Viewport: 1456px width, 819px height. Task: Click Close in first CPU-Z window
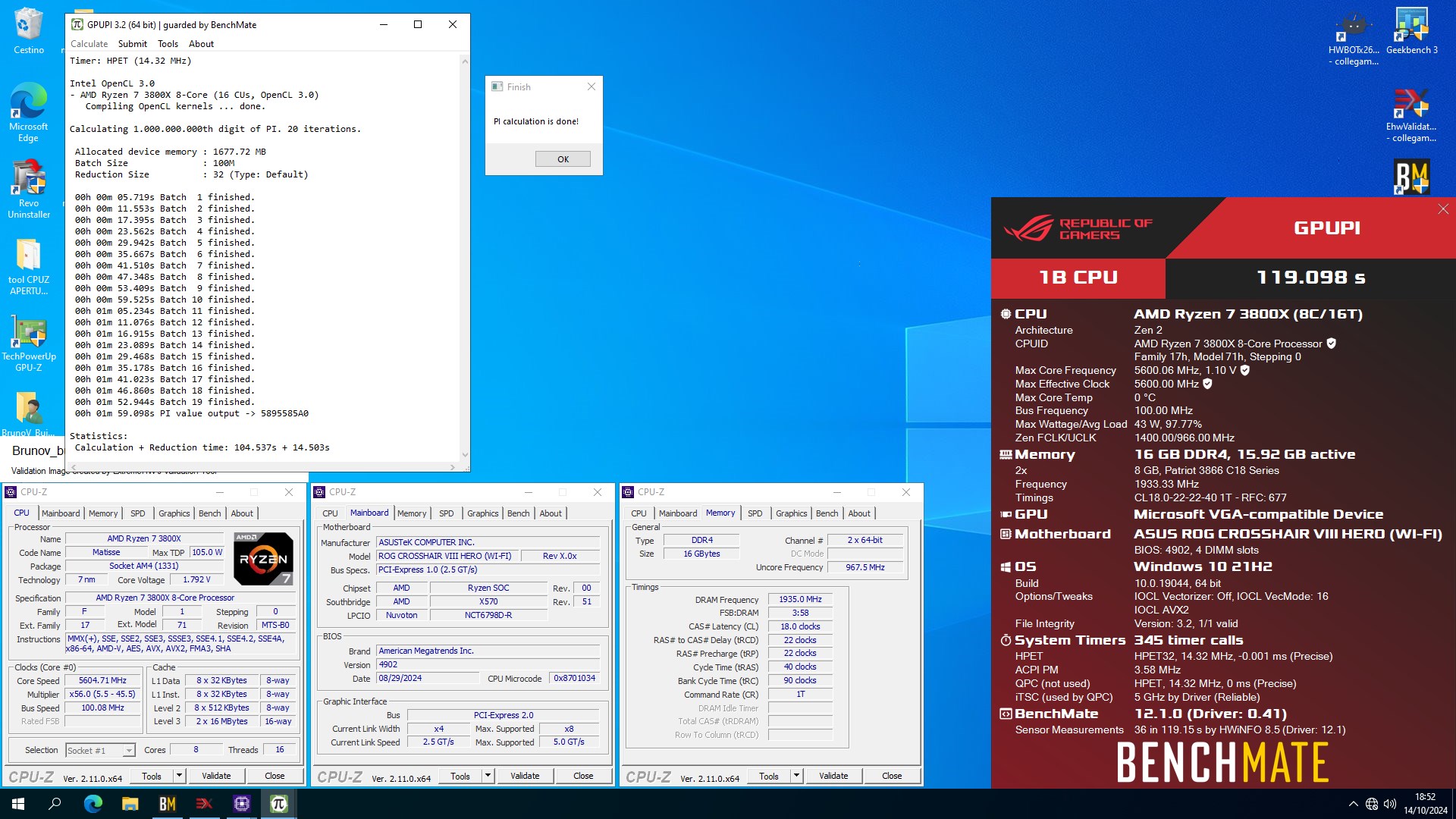point(275,776)
